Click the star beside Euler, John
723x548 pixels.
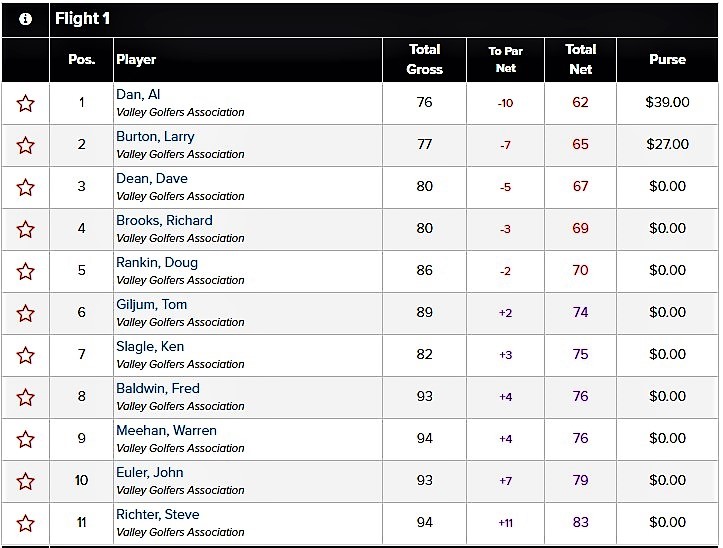pyautogui.click(x=25, y=481)
